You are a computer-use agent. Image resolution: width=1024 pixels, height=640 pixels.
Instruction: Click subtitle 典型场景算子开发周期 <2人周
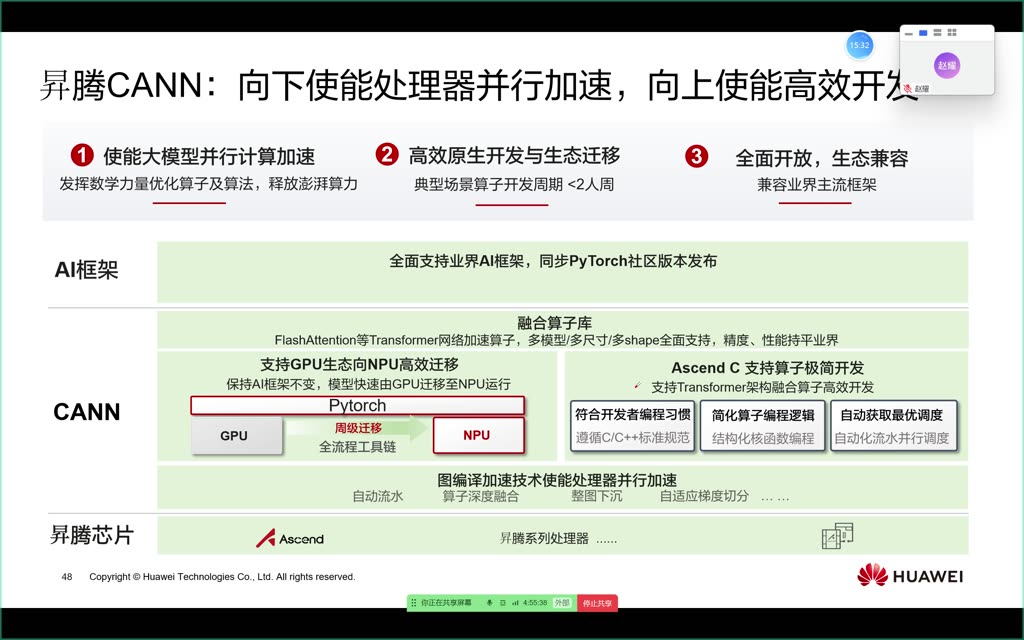[x=514, y=185]
